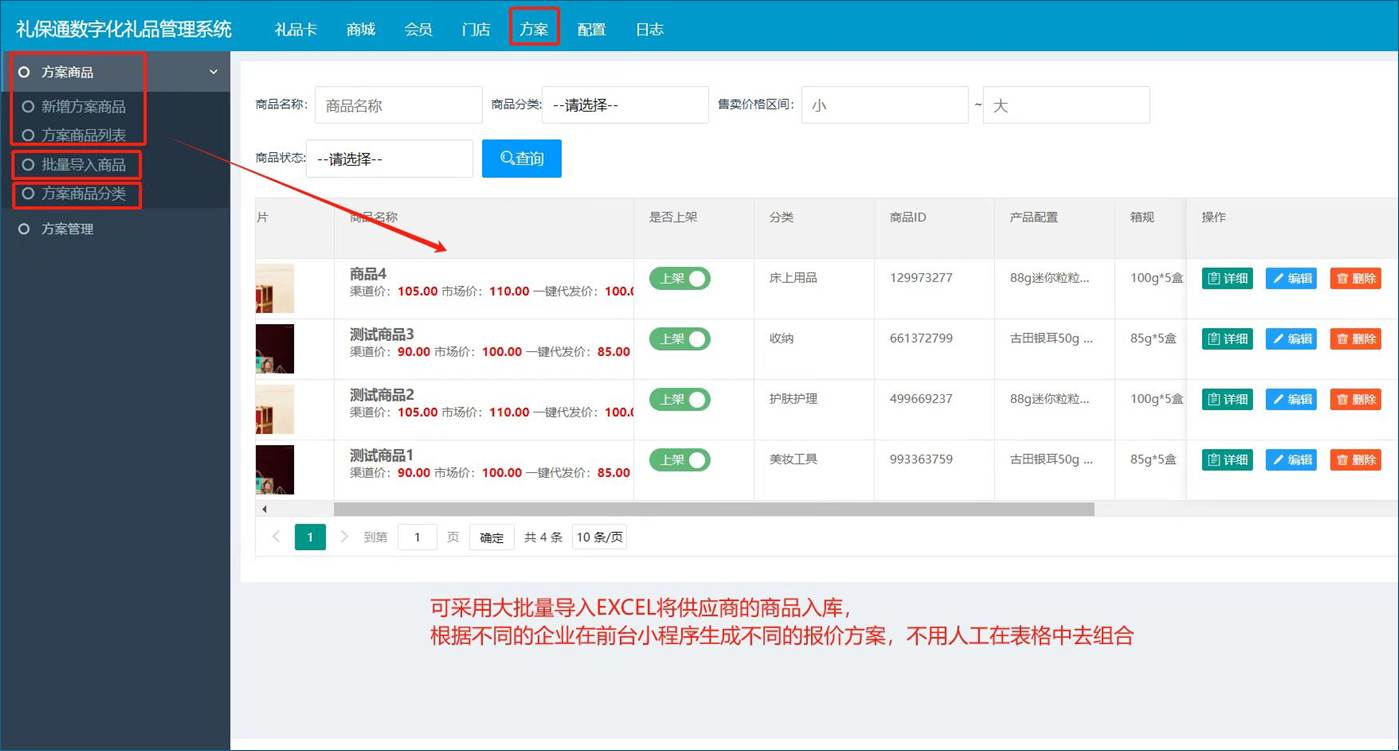Open 详细 details for 商品4
The width and height of the screenshot is (1399, 751).
pos(1227,278)
